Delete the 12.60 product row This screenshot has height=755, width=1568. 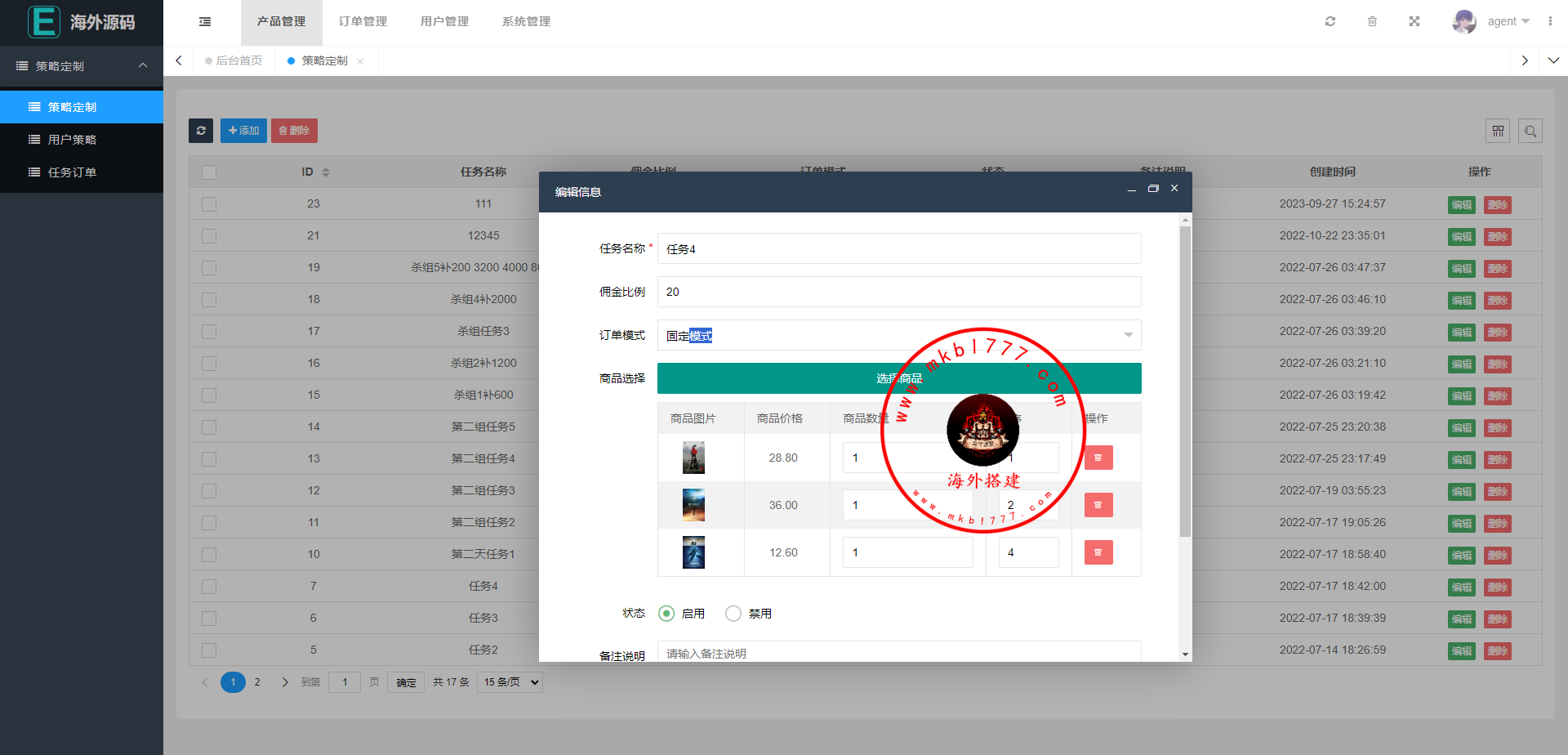pos(1098,552)
